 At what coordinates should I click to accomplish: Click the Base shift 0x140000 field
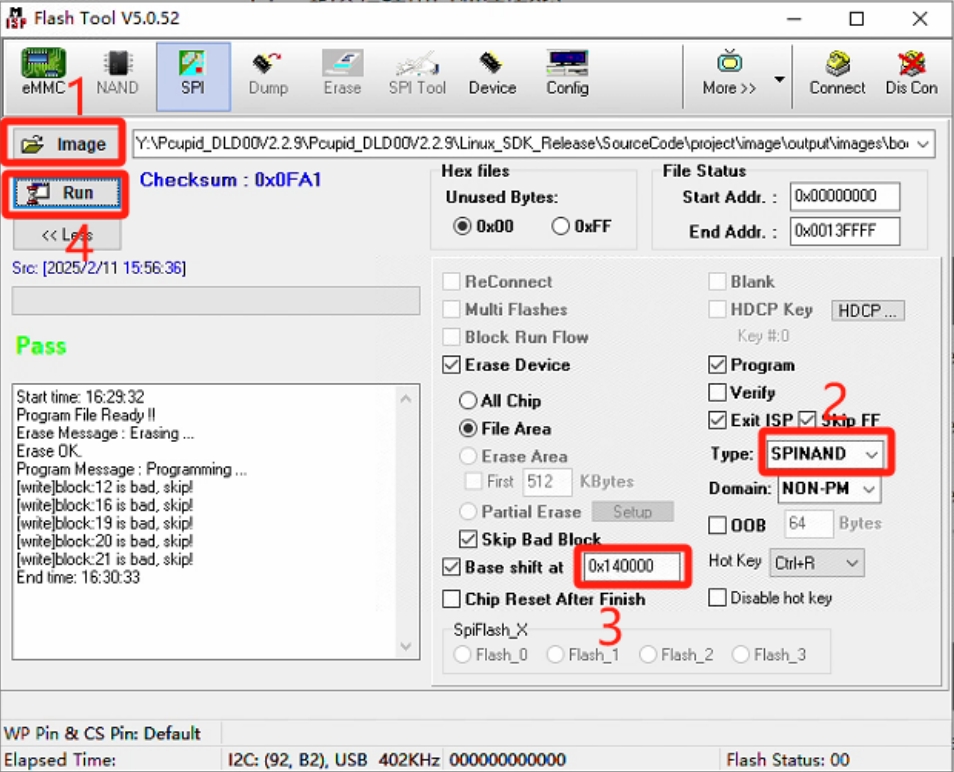point(632,566)
